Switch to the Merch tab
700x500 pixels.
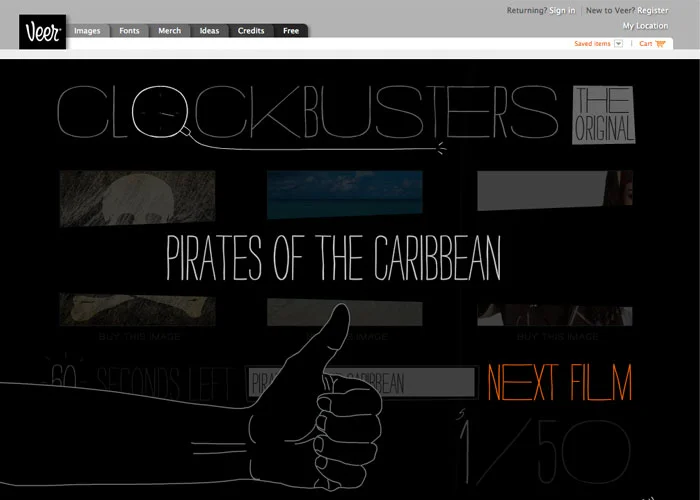[x=170, y=31]
